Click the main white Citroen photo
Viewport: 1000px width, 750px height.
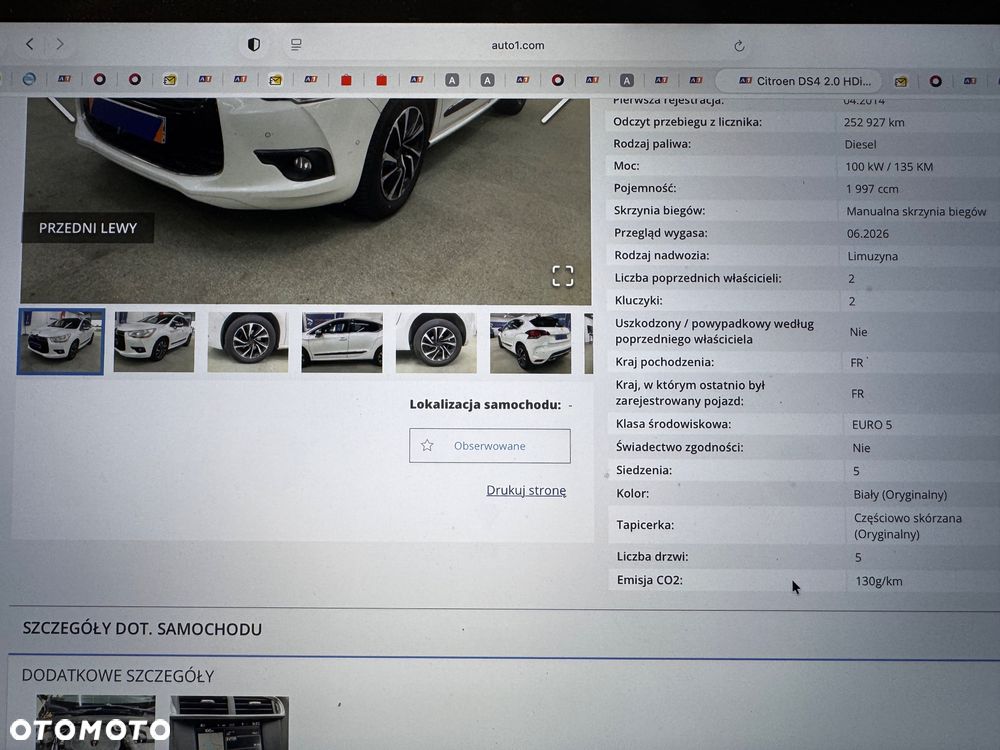point(305,200)
